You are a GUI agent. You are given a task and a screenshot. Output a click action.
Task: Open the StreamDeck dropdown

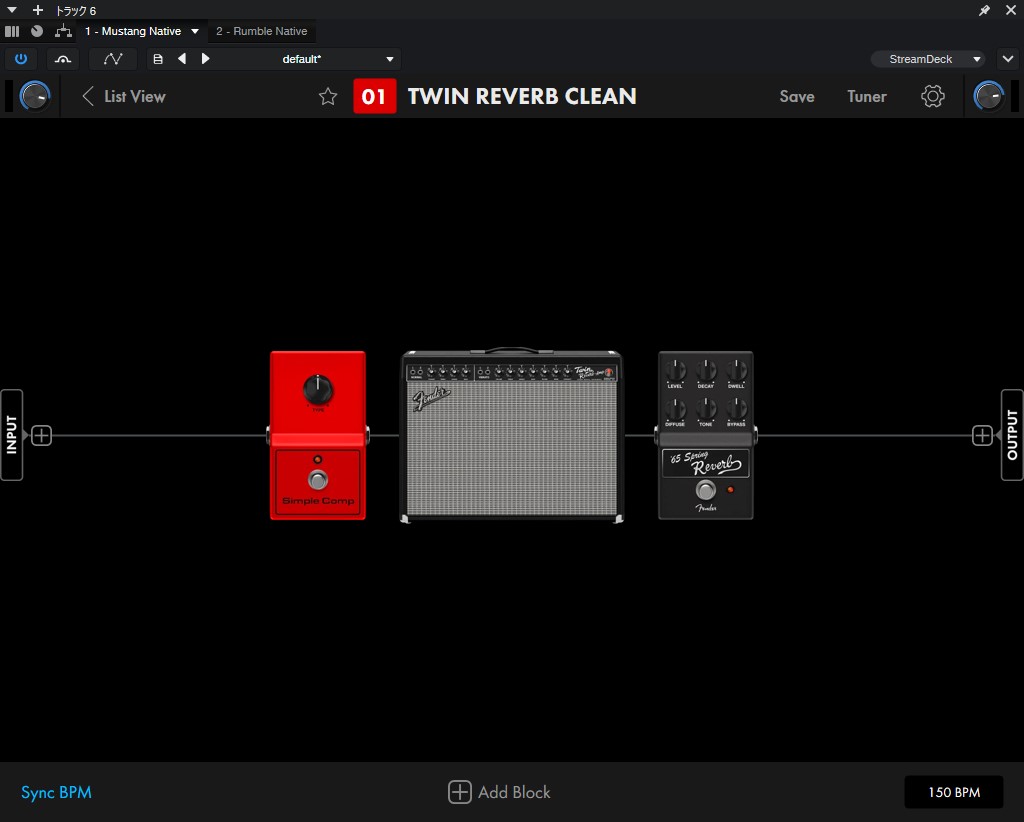(x=927, y=59)
